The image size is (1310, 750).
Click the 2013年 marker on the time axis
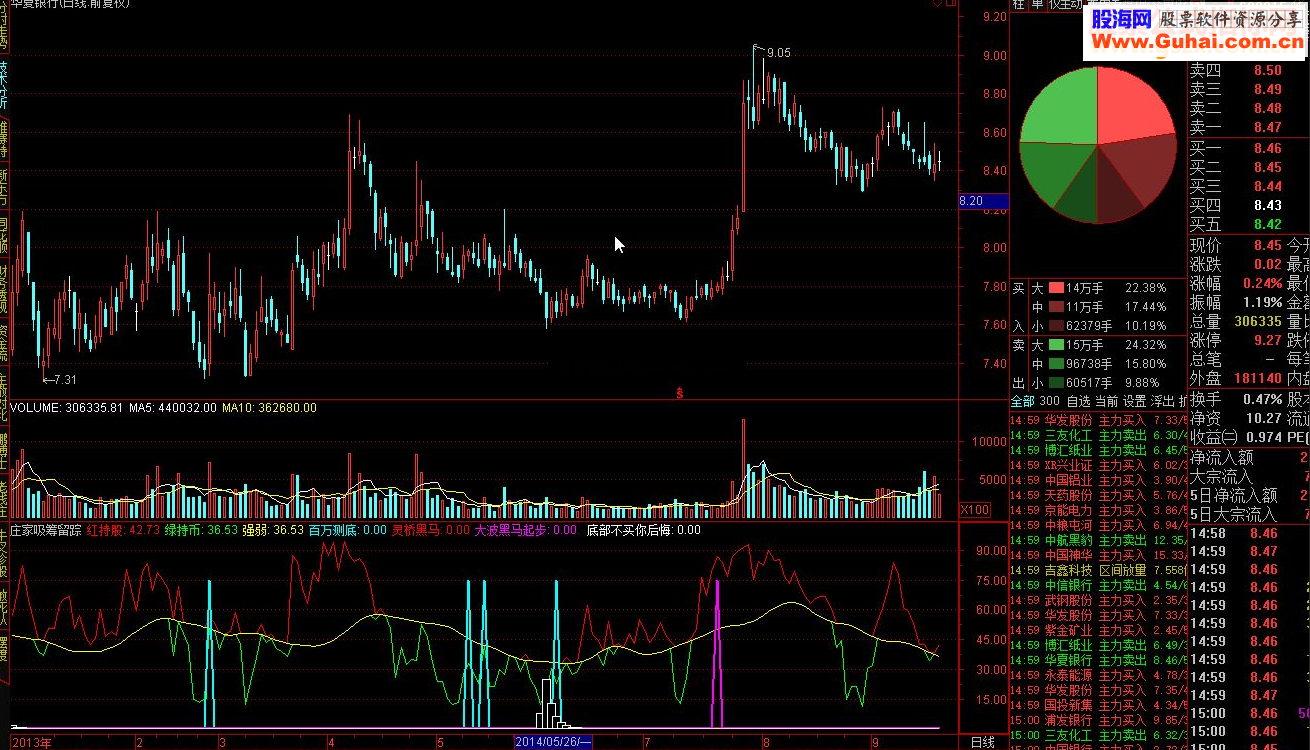point(31,742)
